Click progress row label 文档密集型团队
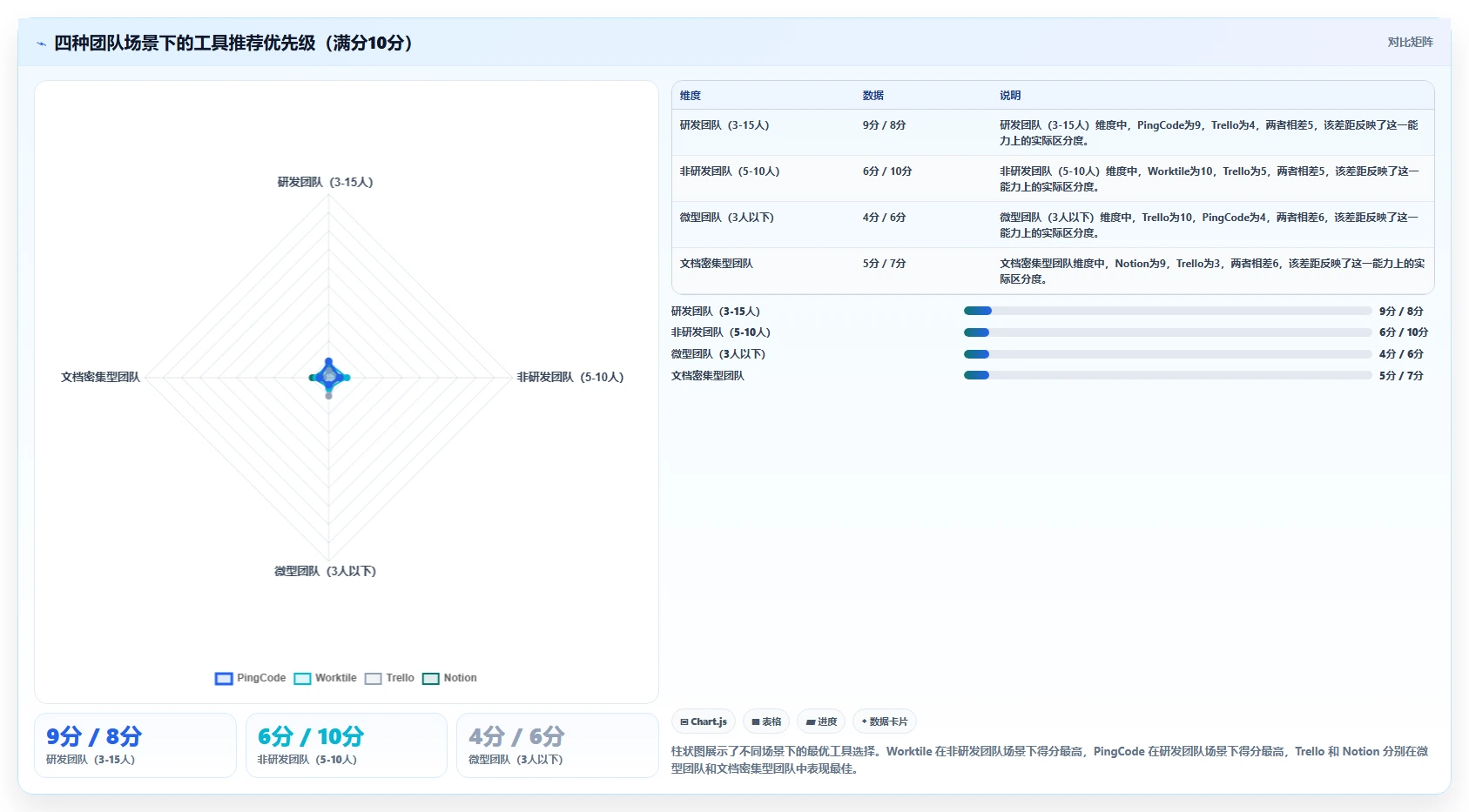 click(708, 376)
